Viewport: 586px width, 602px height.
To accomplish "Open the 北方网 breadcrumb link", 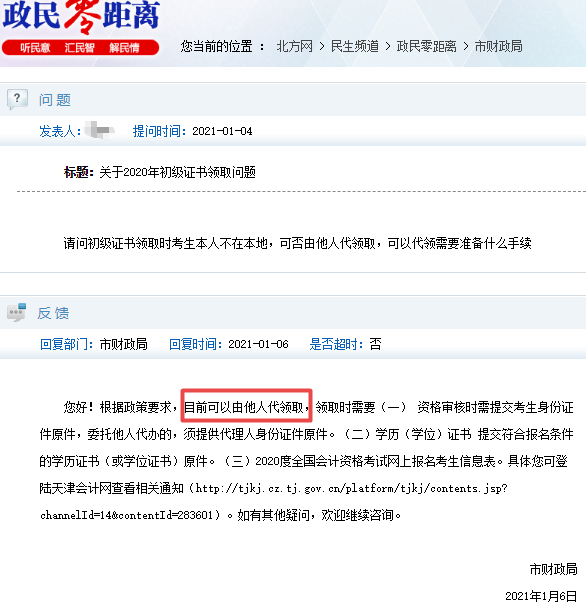I will tap(295, 46).
